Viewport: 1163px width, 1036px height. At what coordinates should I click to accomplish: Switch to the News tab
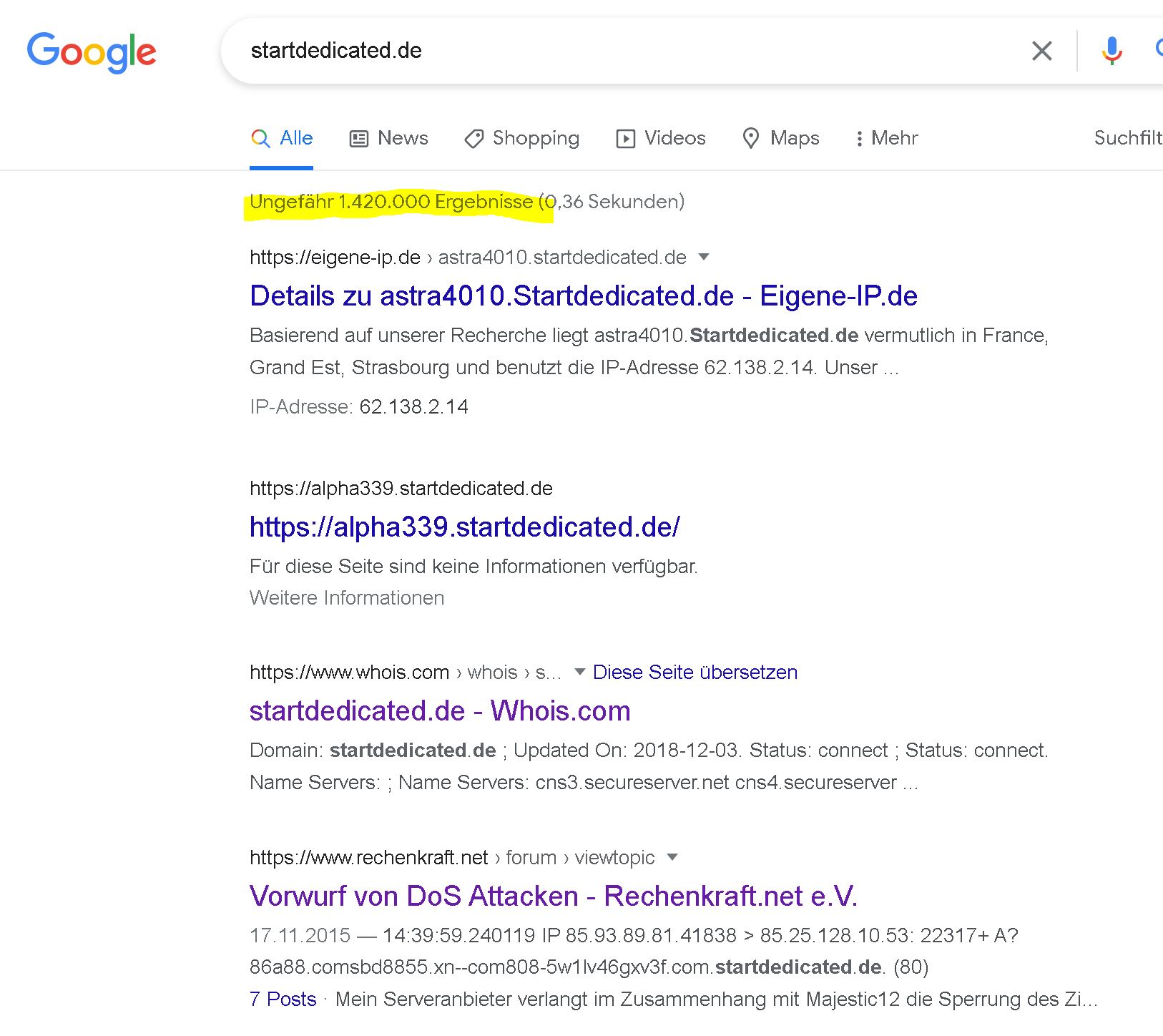pos(388,138)
